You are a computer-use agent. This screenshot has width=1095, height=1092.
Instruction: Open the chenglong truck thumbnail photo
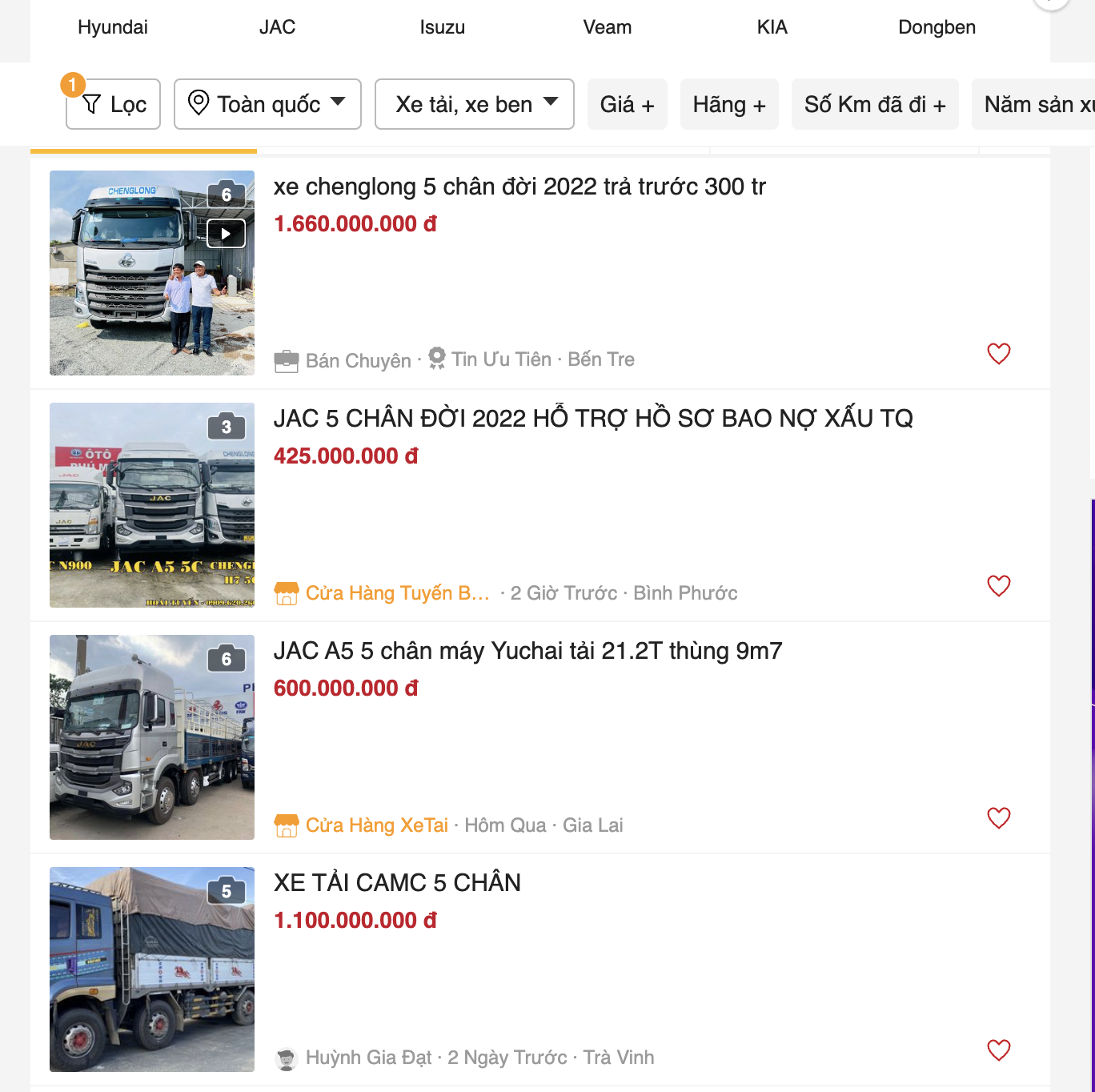[x=152, y=273]
